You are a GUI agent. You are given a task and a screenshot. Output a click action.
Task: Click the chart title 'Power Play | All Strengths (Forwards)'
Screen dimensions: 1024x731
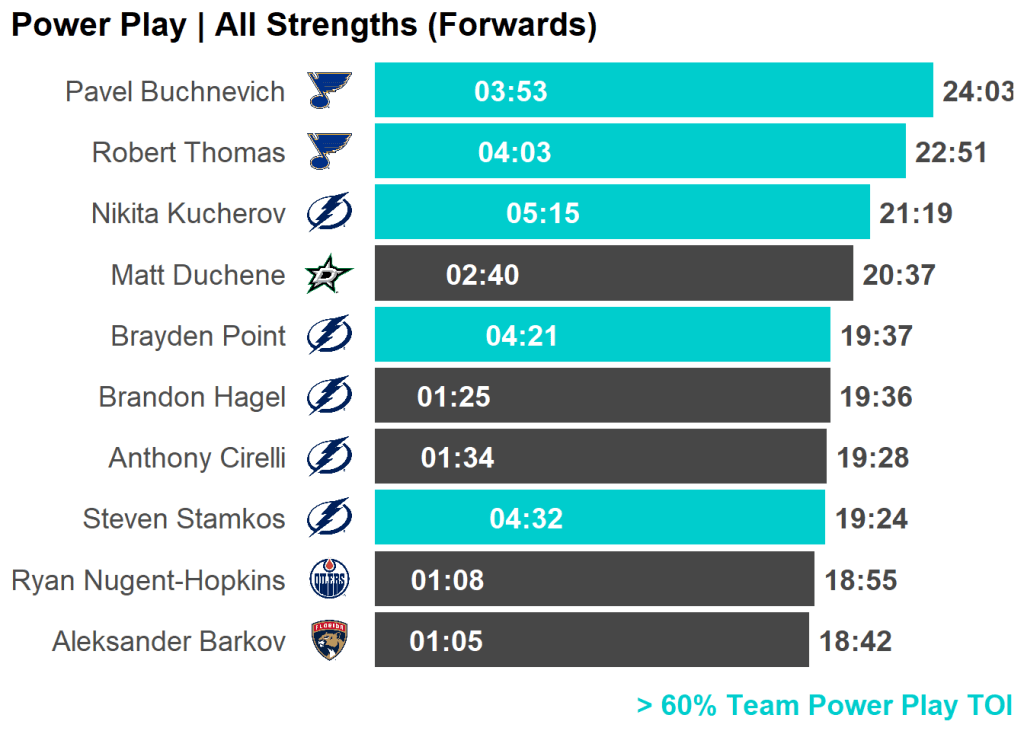304,26
